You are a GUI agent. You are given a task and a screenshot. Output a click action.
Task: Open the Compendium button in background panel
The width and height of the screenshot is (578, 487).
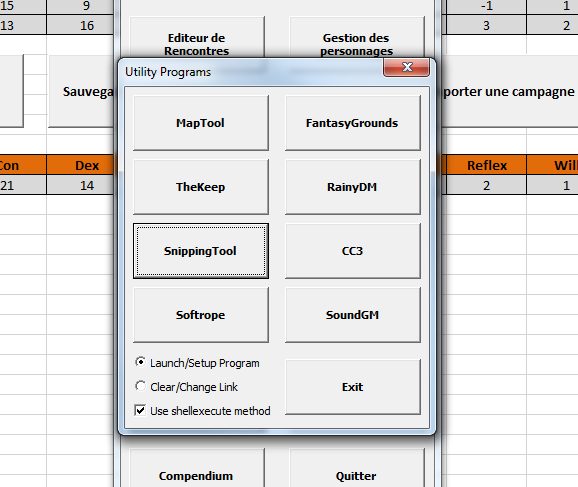pyautogui.click(x=197, y=467)
